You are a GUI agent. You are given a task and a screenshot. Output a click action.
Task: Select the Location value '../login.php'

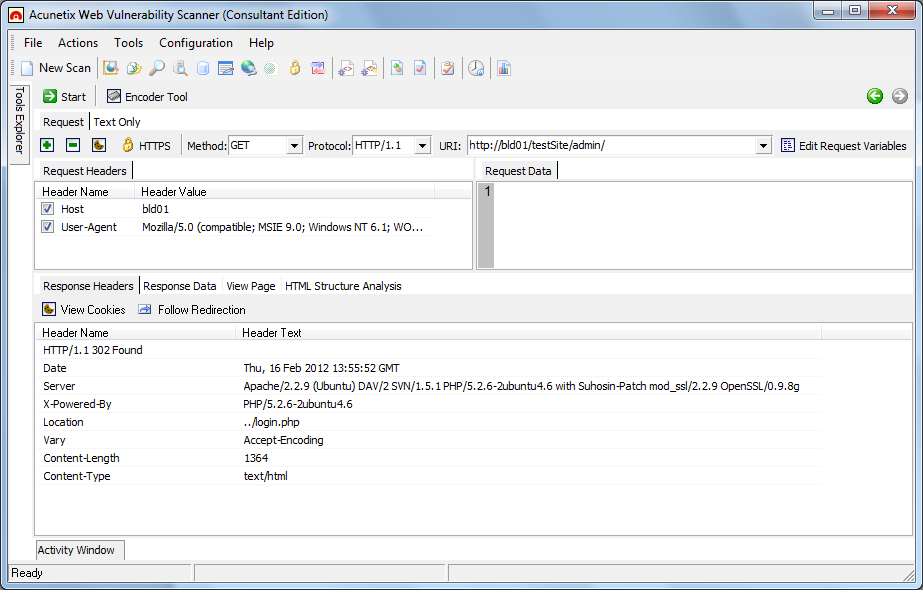click(x=271, y=422)
